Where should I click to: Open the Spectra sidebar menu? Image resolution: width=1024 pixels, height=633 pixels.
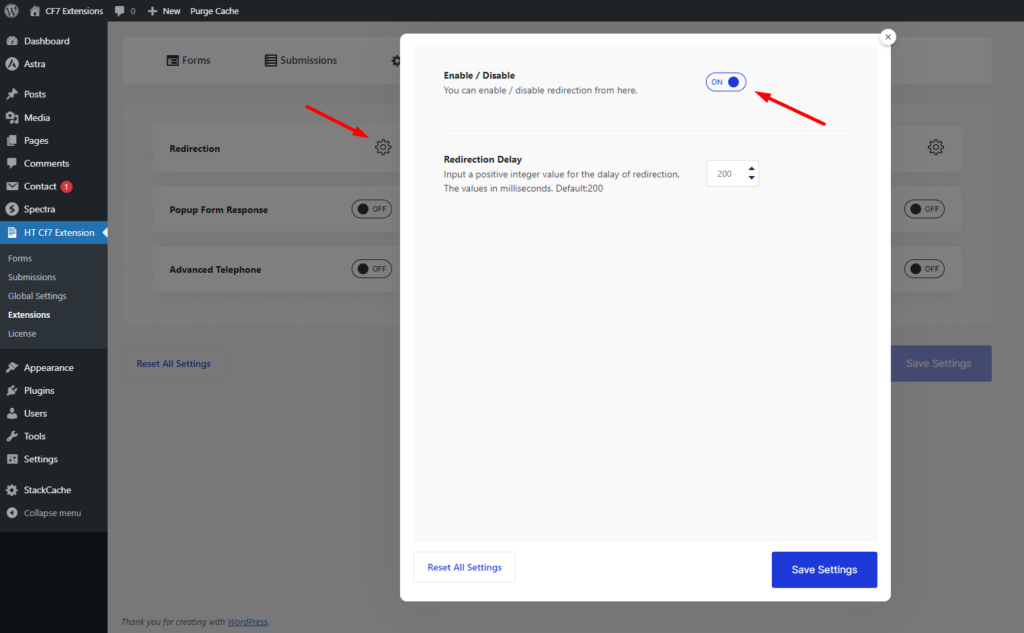coord(39,209)
